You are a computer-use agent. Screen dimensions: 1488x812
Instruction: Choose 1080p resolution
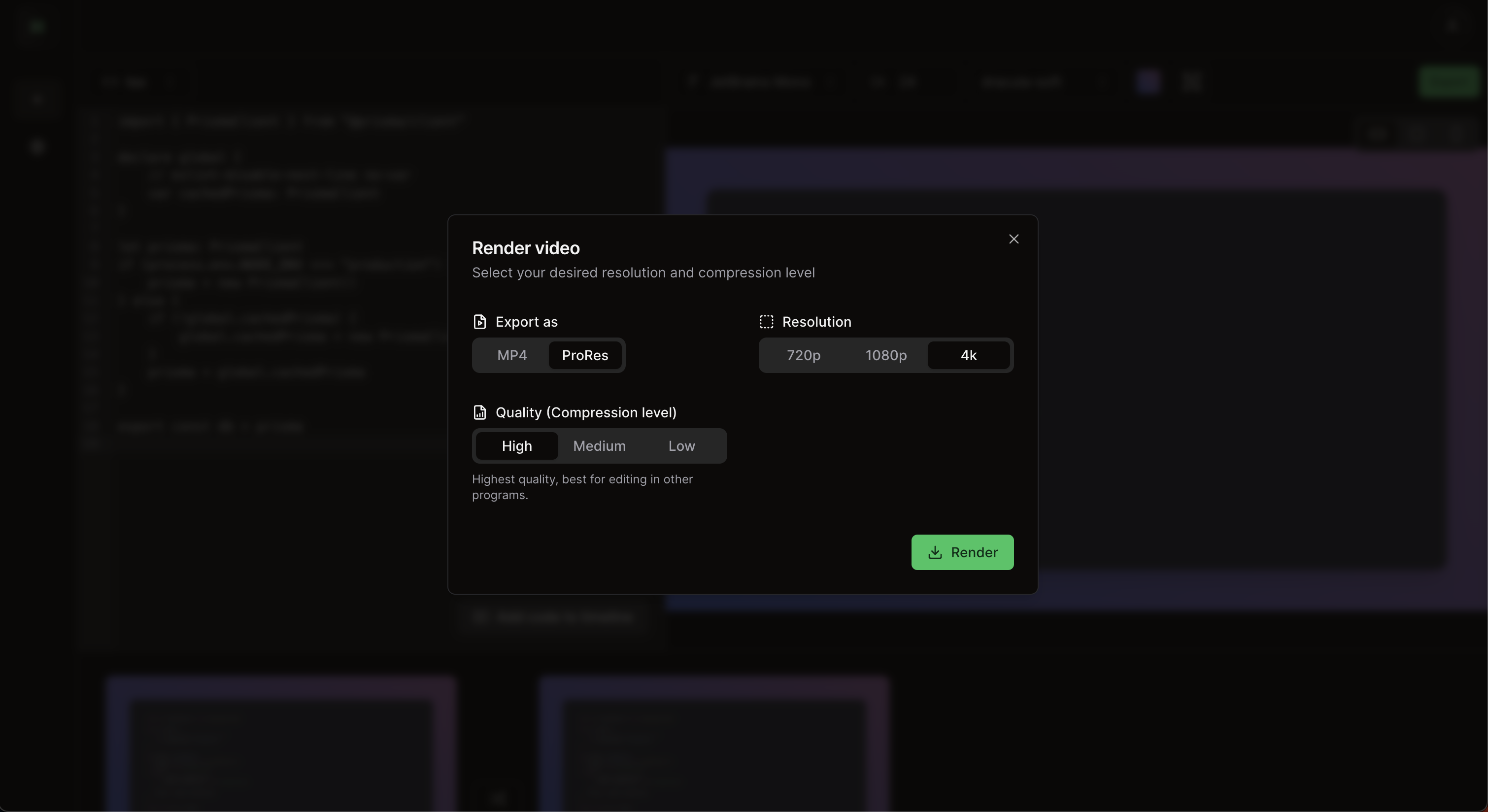(885, 355)
